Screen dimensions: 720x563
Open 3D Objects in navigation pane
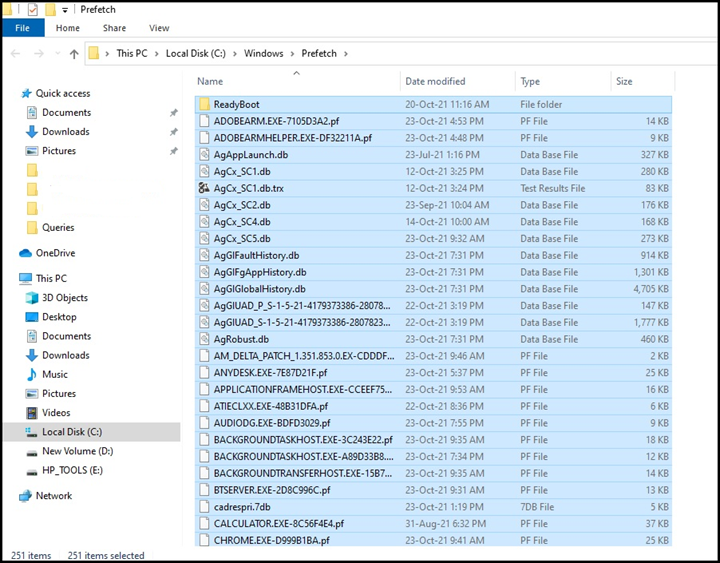click(x=65, y=298)
